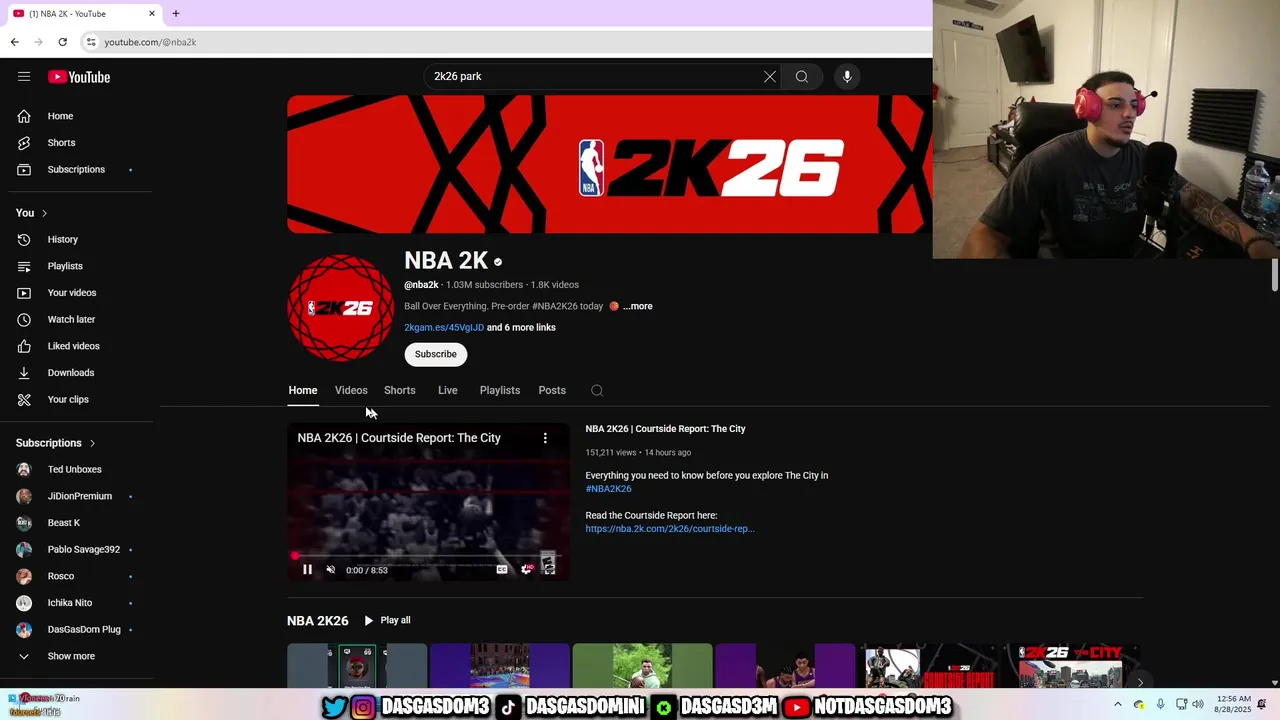1280x720 pixels.
Task: Toggle closed captions on featured video
Action: (x=502, y=570)
